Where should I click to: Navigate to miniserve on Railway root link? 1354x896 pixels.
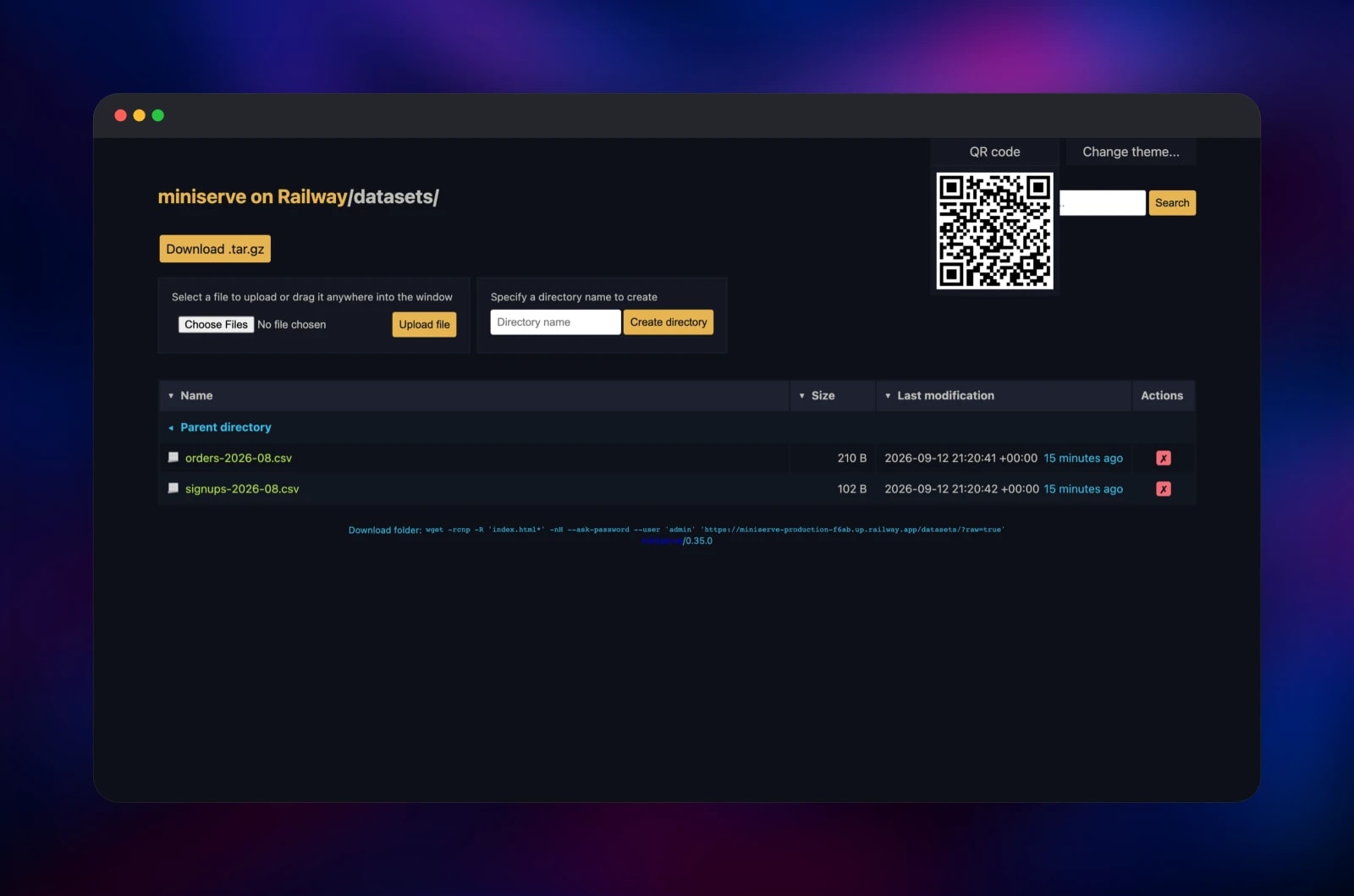252,196
